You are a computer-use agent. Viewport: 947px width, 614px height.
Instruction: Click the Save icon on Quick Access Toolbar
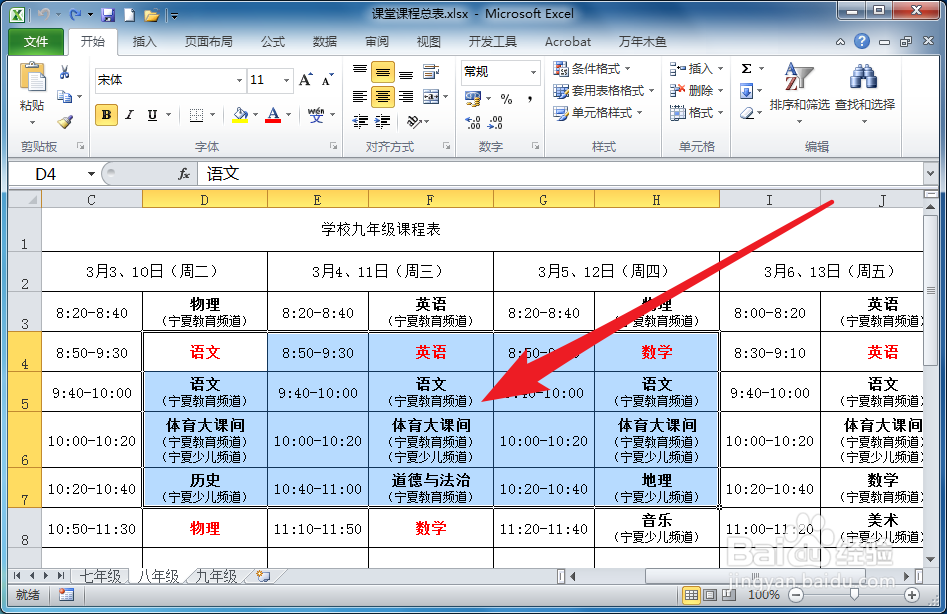[107, 12]
